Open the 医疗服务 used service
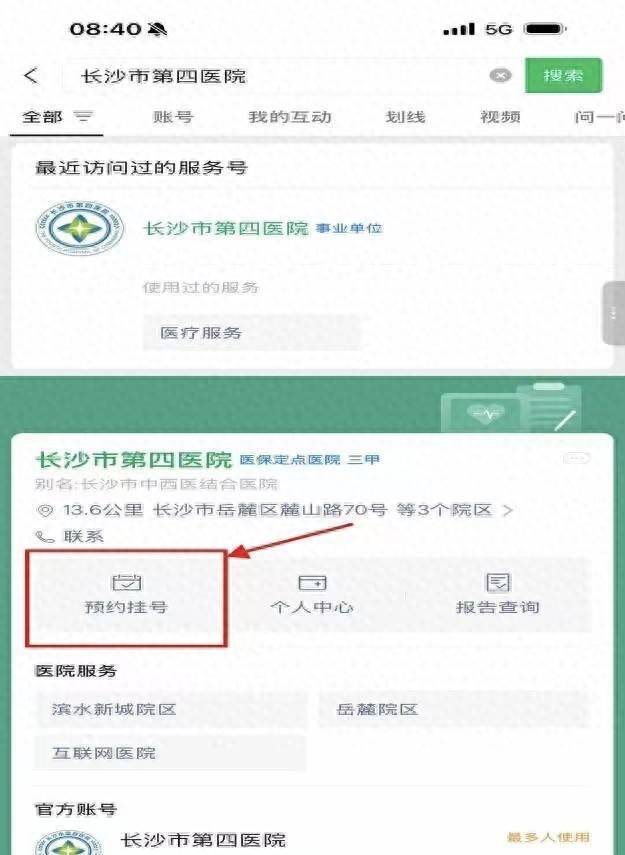The image size is (625, 855). pyautogui.click(x=251, y=333)
